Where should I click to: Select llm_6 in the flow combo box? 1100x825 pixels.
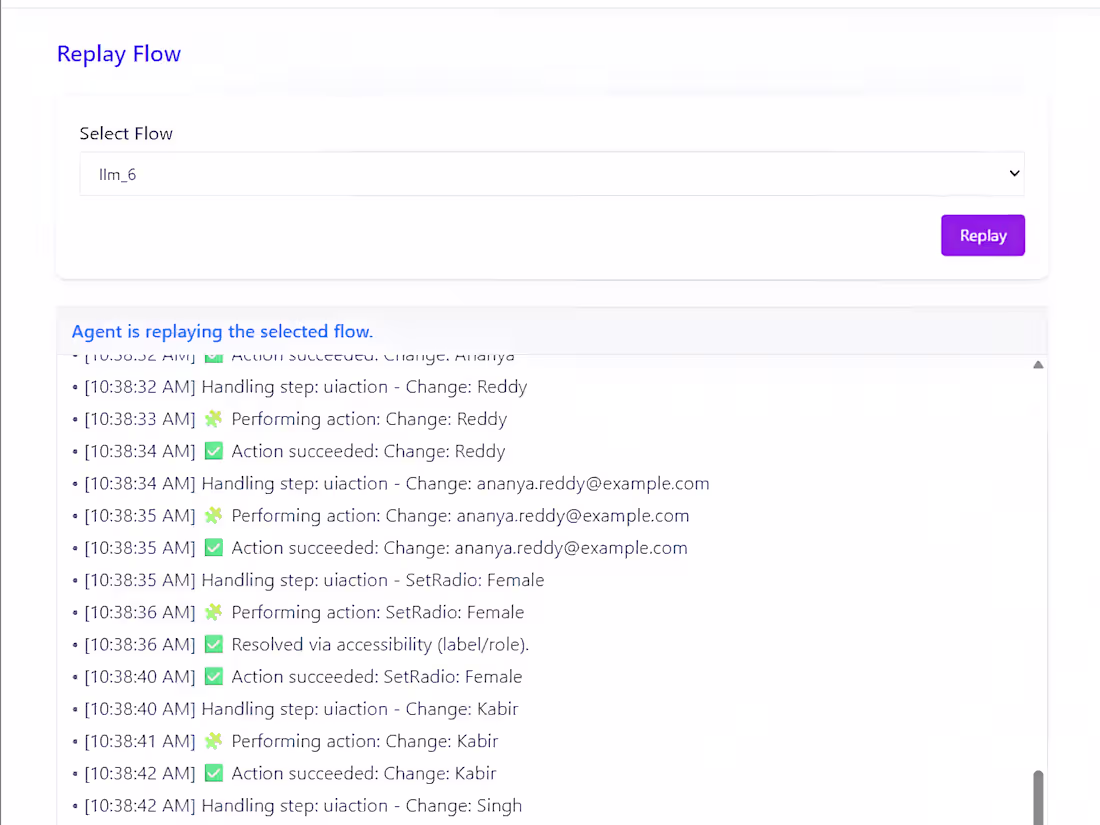pos(550,173)
